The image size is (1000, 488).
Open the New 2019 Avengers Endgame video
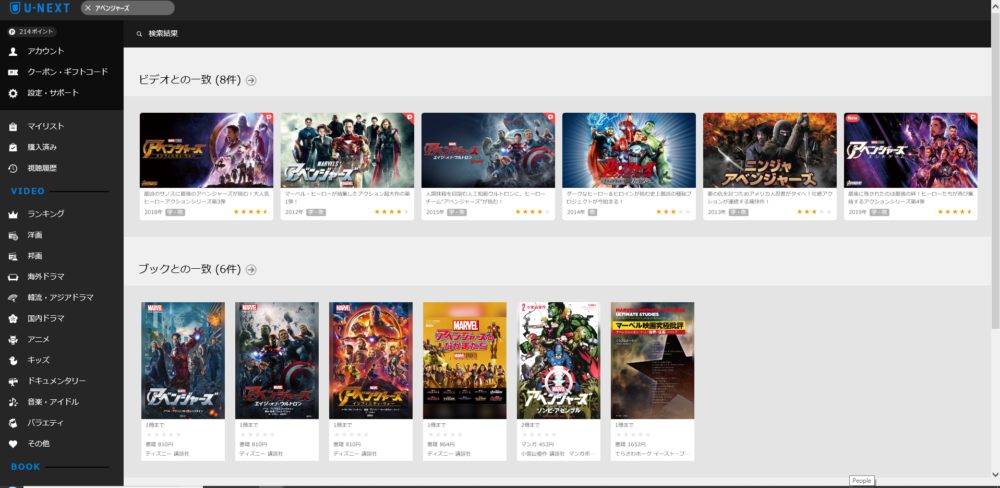tap(910, 150)
